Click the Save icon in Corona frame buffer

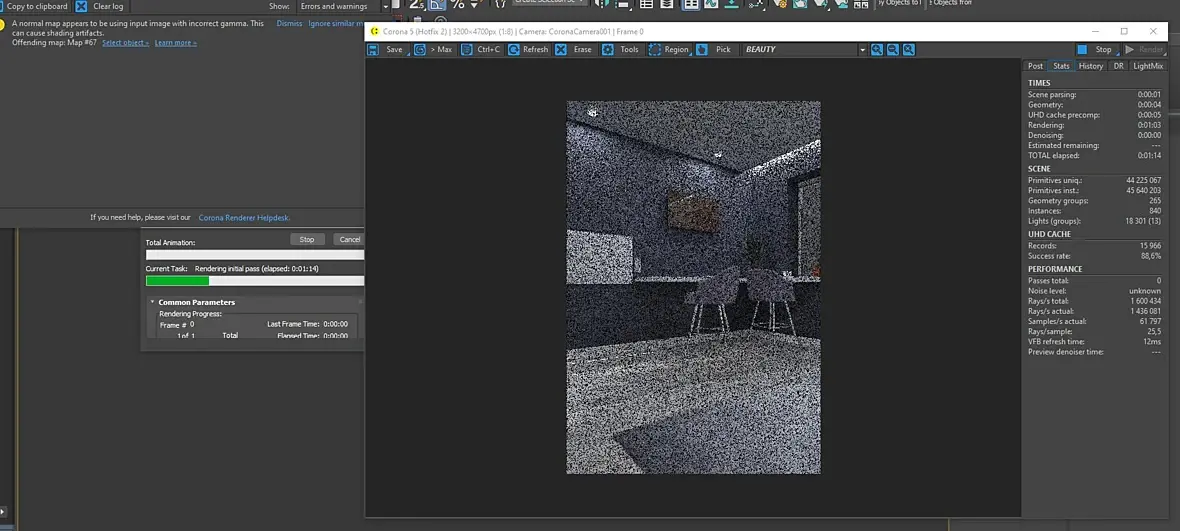click(x=373, y=50)
